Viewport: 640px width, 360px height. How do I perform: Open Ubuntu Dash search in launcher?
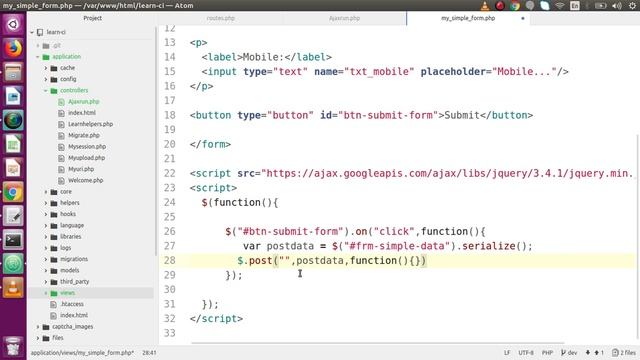coord(13,24)
